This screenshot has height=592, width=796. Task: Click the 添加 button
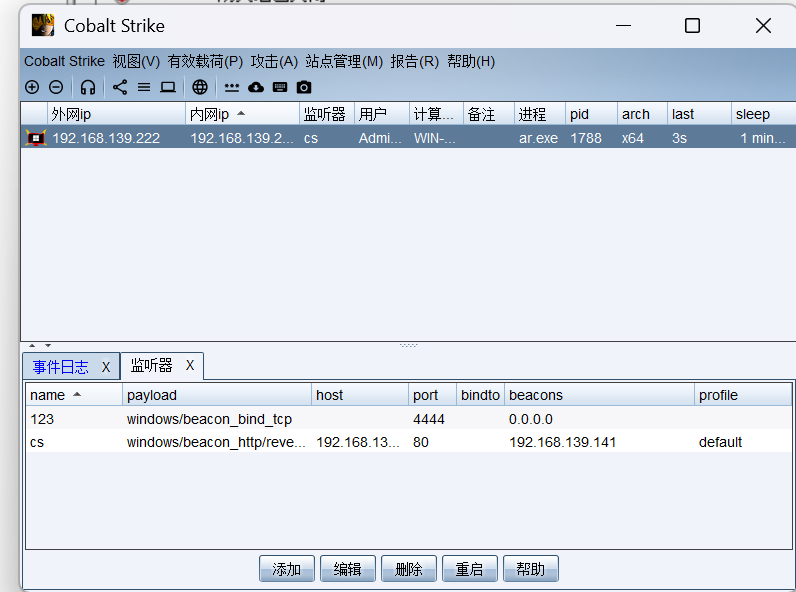[x=287, y=569]
